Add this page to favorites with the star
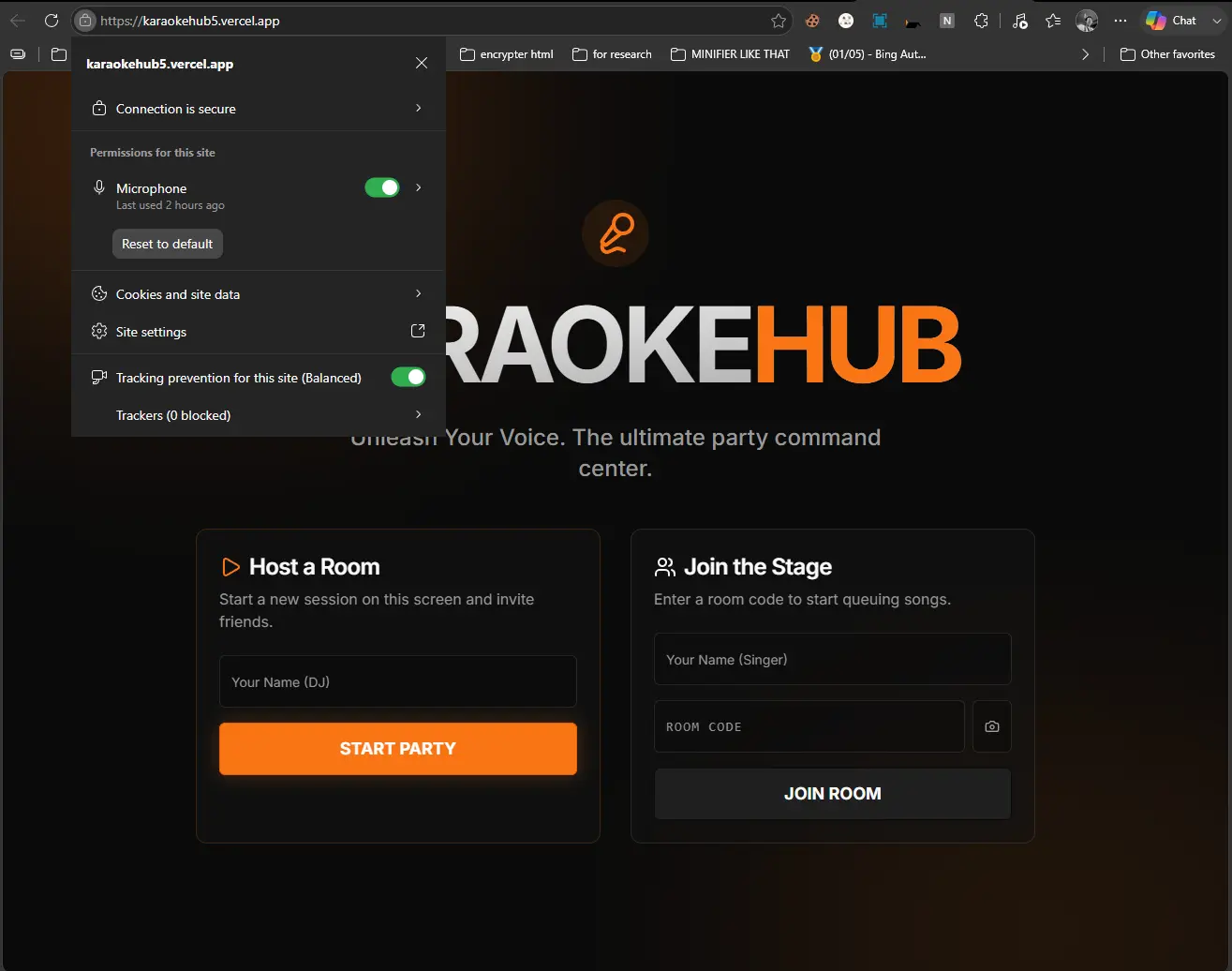Screen dimensions: 1232x971 pyautogui.click(x=778, y=21)
